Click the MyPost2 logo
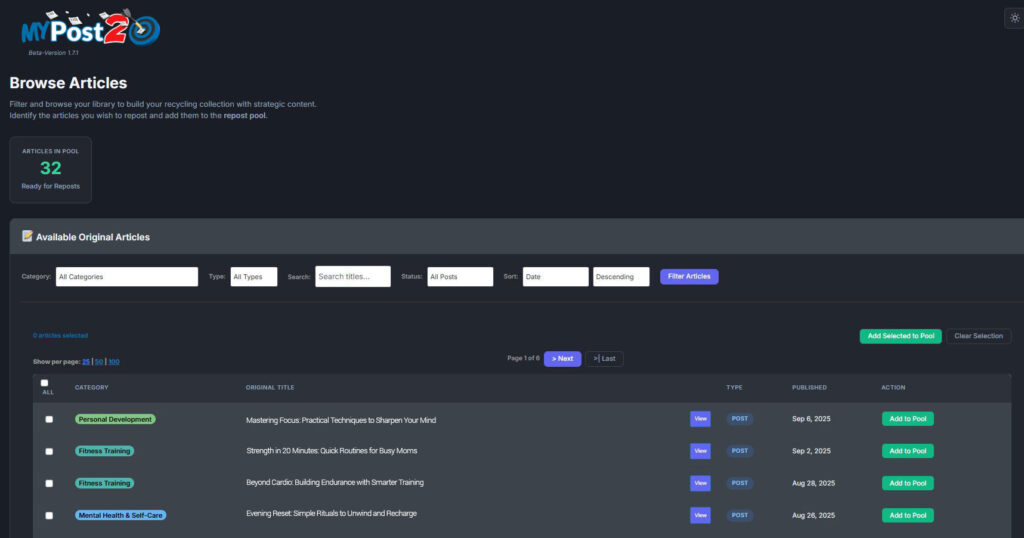Screen dimensions: 1024x538 pyautogui.click(x=90, y=30)
